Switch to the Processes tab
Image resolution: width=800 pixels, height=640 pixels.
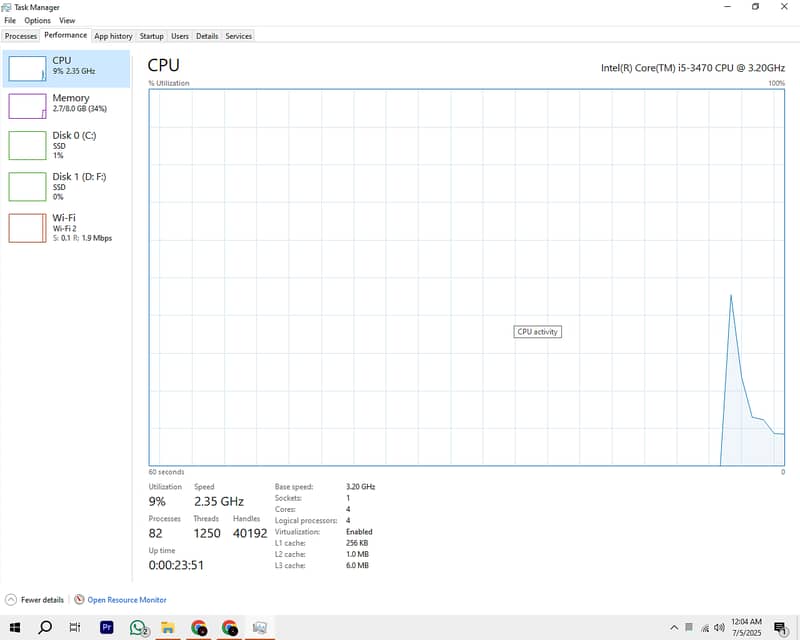pos(21,36)
